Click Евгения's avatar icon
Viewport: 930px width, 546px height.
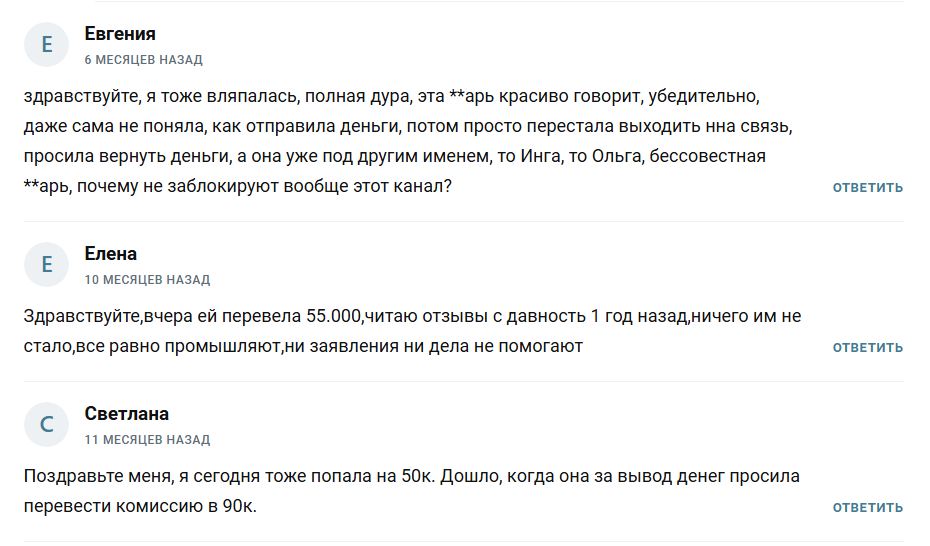pos(45,45)
